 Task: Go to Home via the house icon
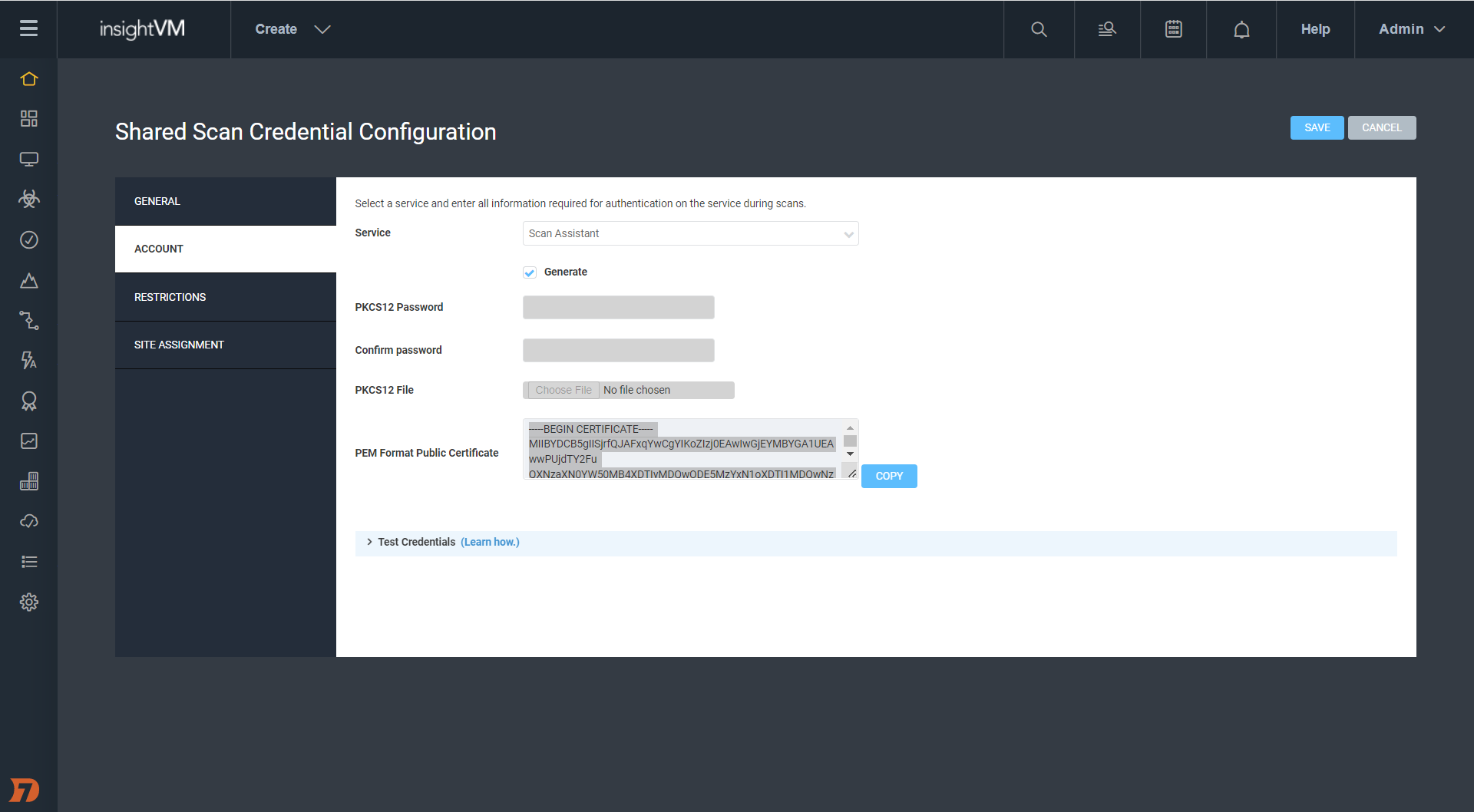click(x=28, y=79)
